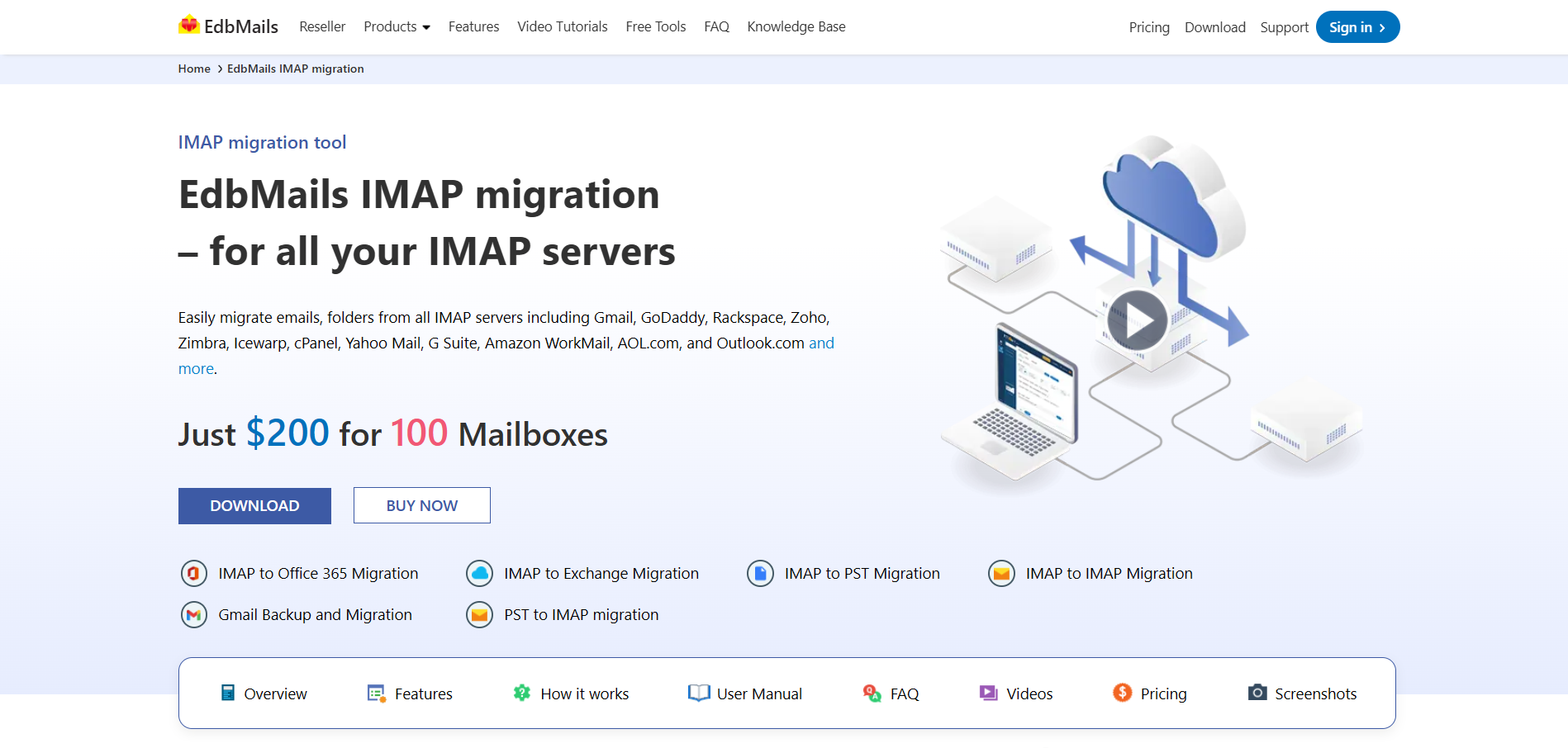Open the Video Tutorials menu item
Viewport: 1568px width, 748px height.
[x=562, y=26]
